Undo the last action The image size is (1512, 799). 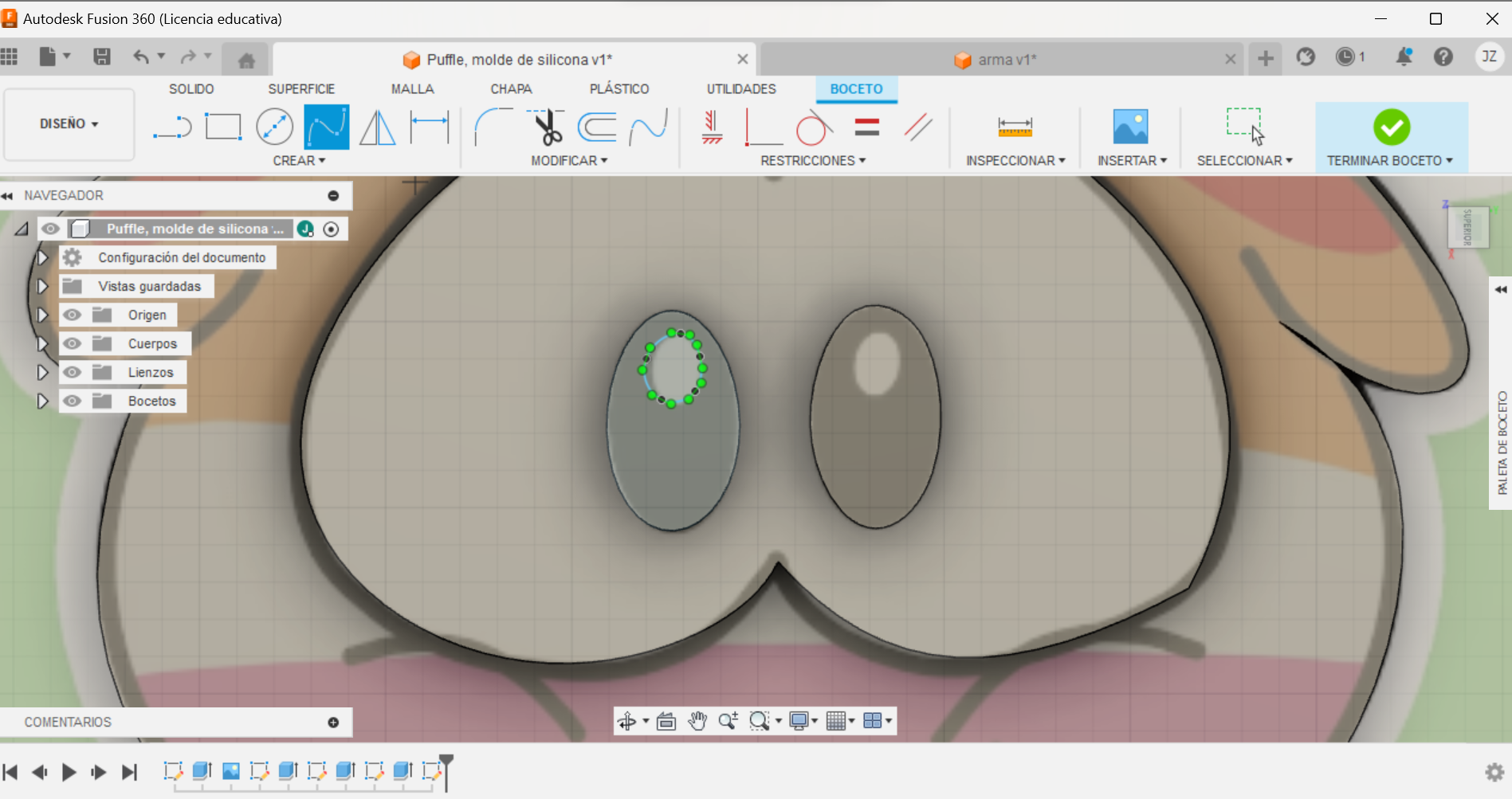point(141,57)
